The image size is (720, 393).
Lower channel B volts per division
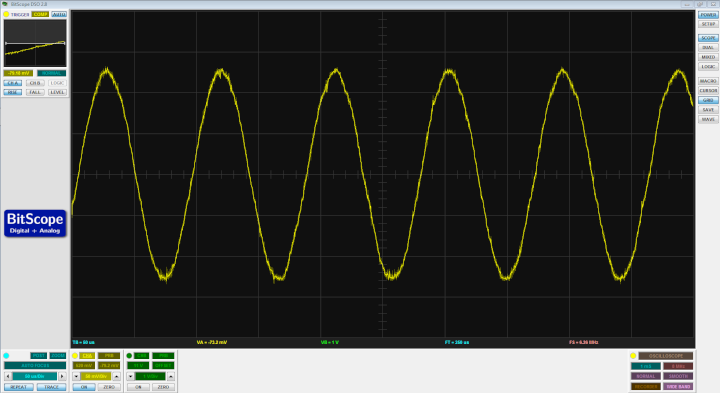click(130, 376)
